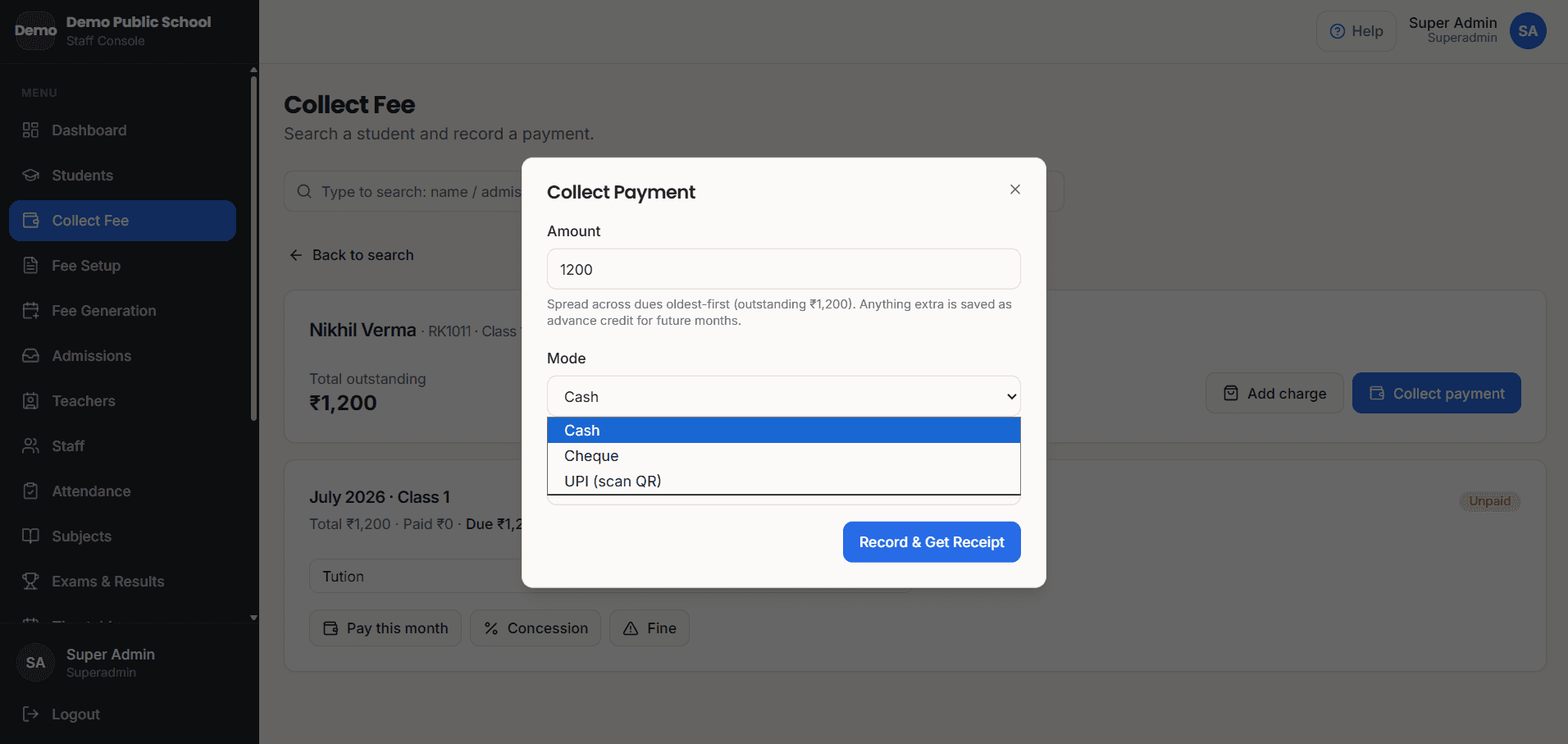Click Back to search link
The height and width of the screenshot is (744, 1568).
352,255
